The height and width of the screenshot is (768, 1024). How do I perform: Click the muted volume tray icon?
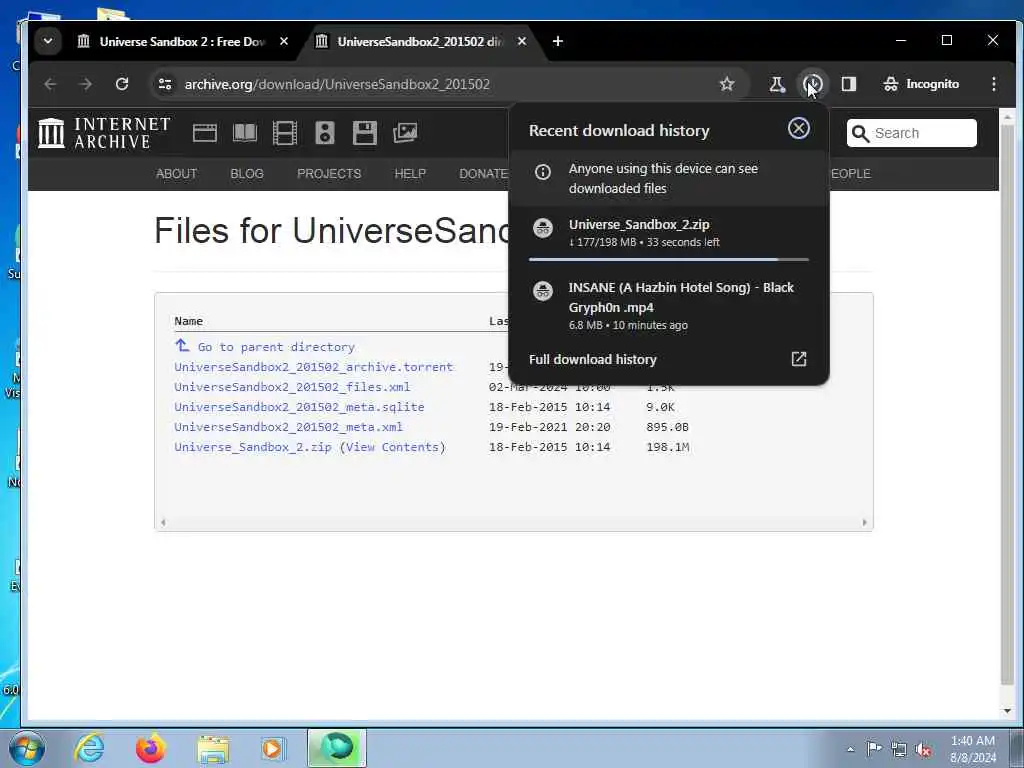click(x=923, y=749)
